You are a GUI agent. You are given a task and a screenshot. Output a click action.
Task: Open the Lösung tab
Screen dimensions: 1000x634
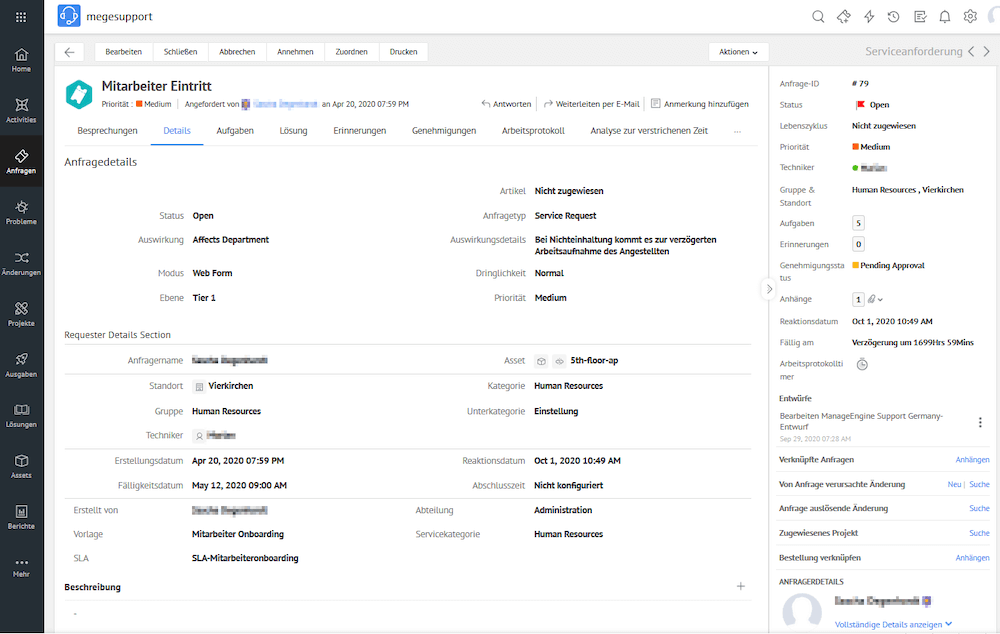tap(293, 131)
